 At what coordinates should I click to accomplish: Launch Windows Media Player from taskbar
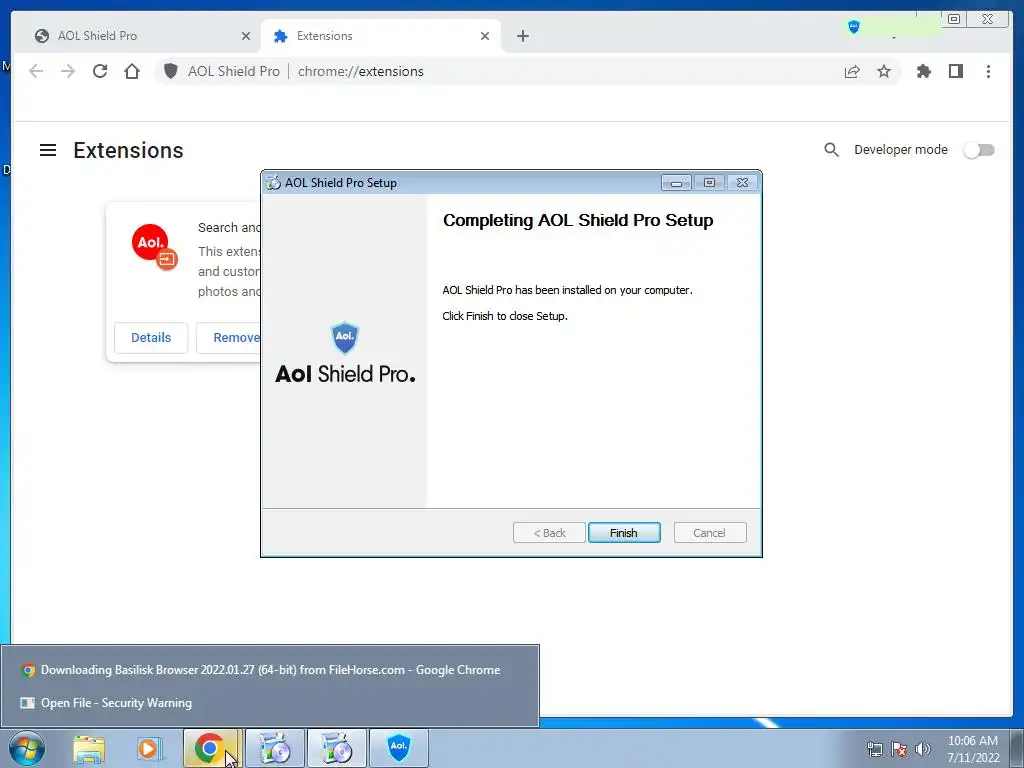(148, 748)
